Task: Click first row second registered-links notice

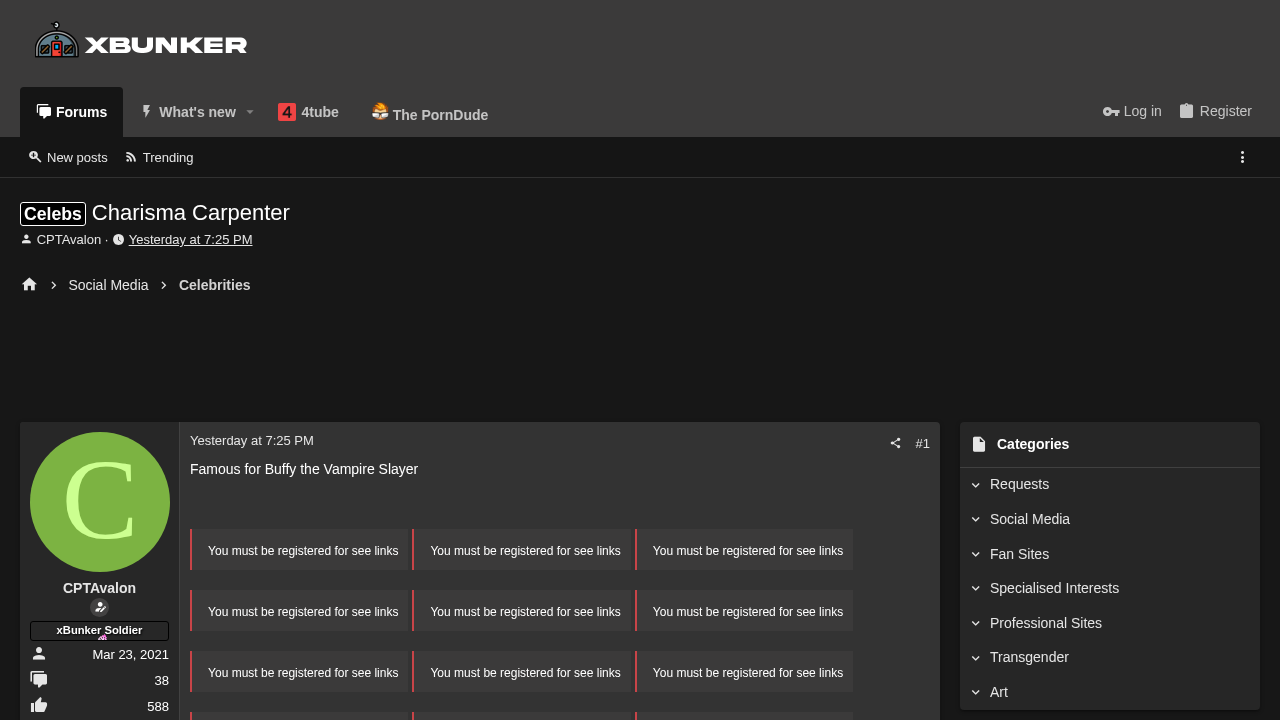Action: pos(523,550)
